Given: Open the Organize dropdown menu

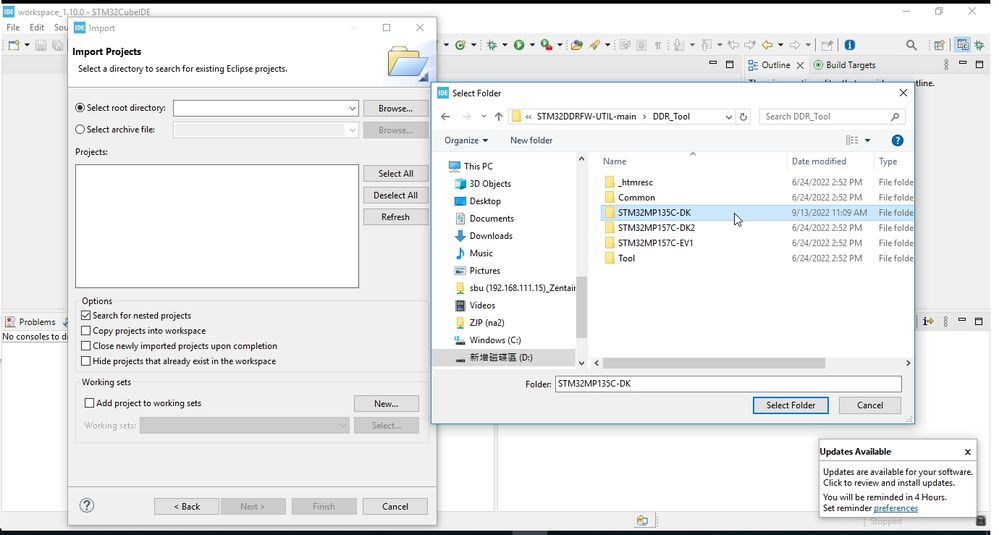Looking at the screenshot, I should (466, 140).
